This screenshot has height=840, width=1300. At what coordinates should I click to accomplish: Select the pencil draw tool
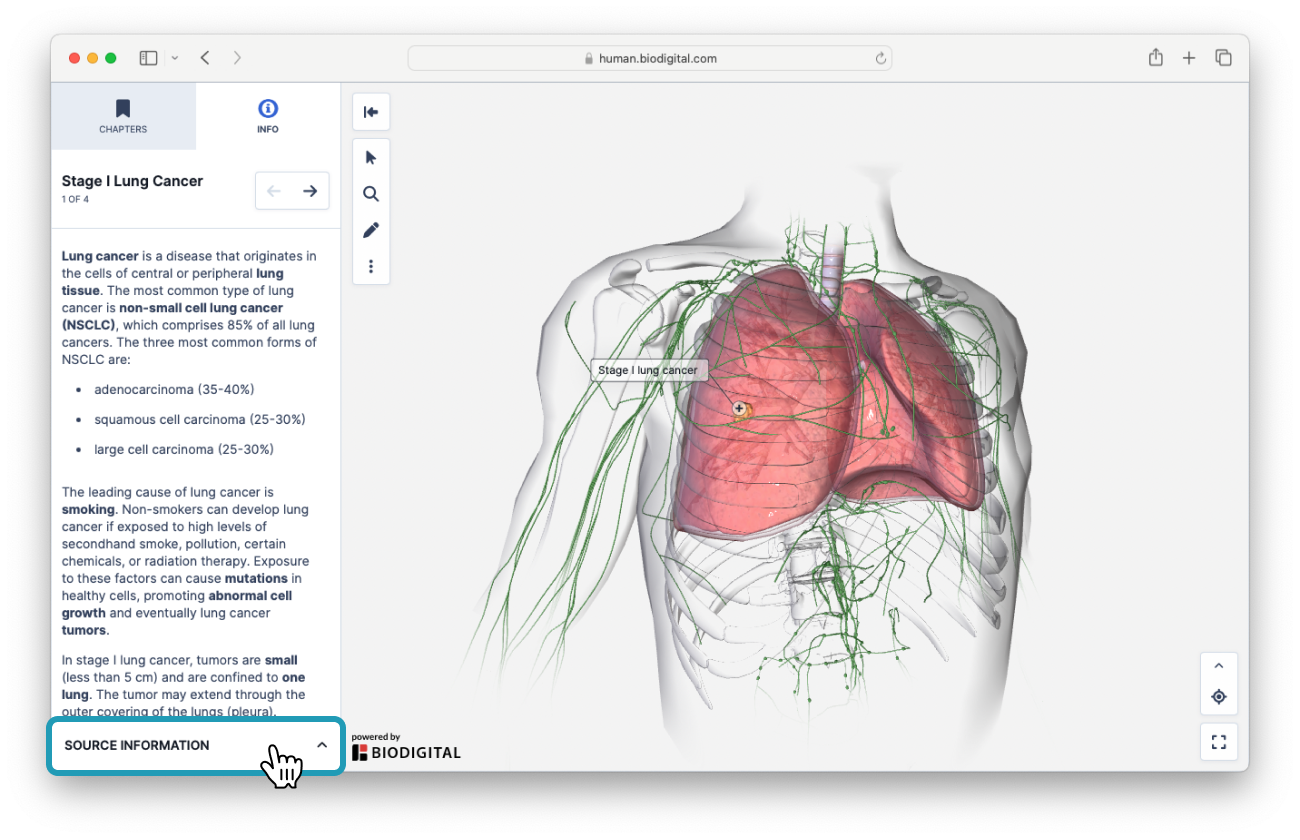tap(371, 230)
